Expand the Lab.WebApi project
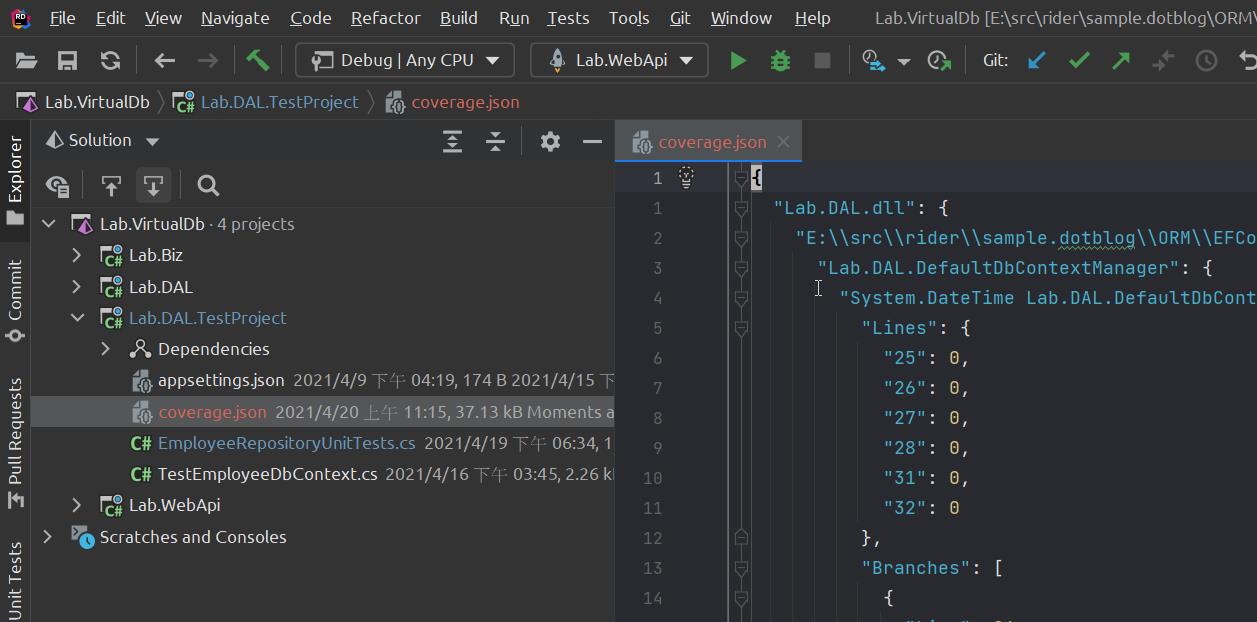Image resolution: width=1257 pixels, height=622 pixels. point(77,505)
